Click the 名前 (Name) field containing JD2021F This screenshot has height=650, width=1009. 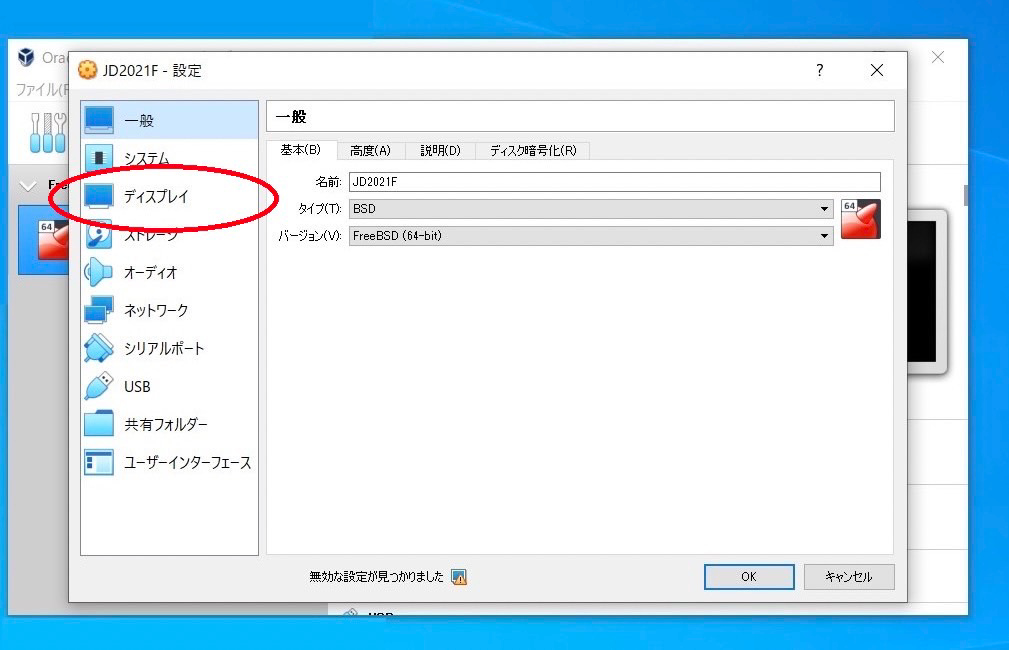click(x=613, y=182)
